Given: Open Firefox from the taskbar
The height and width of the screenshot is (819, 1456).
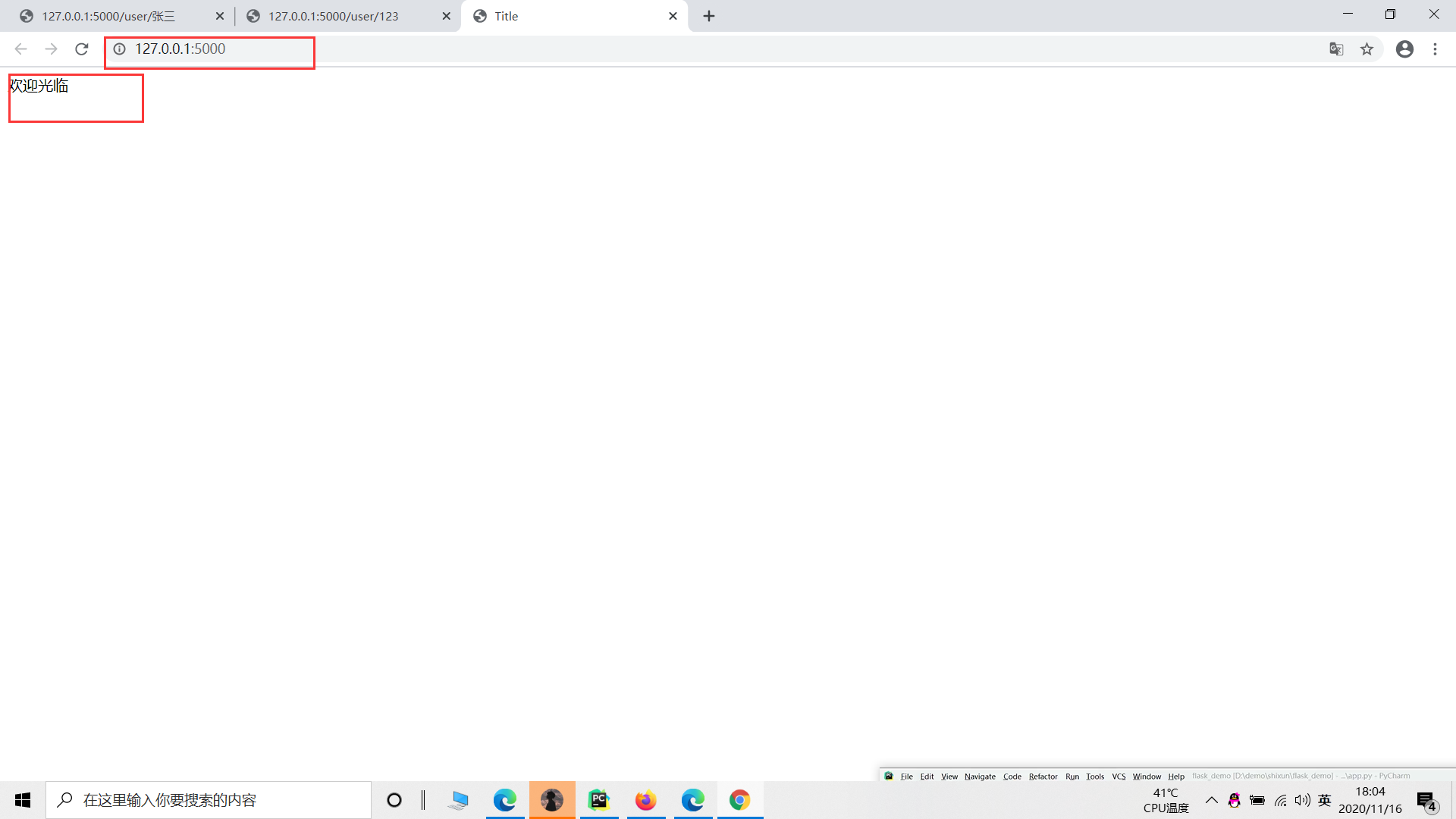Looking at the screenshot, I should [646, 800].
